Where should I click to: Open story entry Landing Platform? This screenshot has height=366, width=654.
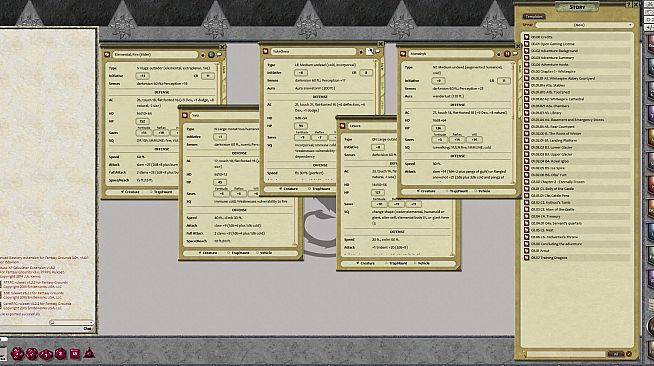(x=554, y=140)
